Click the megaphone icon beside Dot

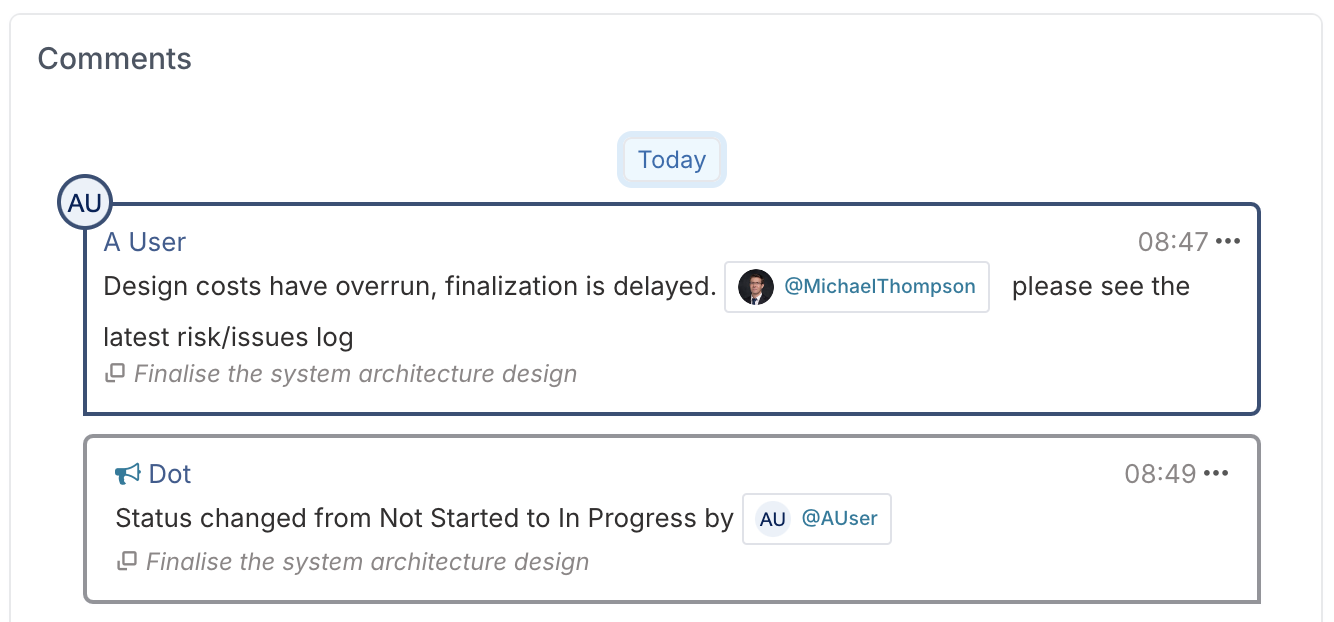128,474
